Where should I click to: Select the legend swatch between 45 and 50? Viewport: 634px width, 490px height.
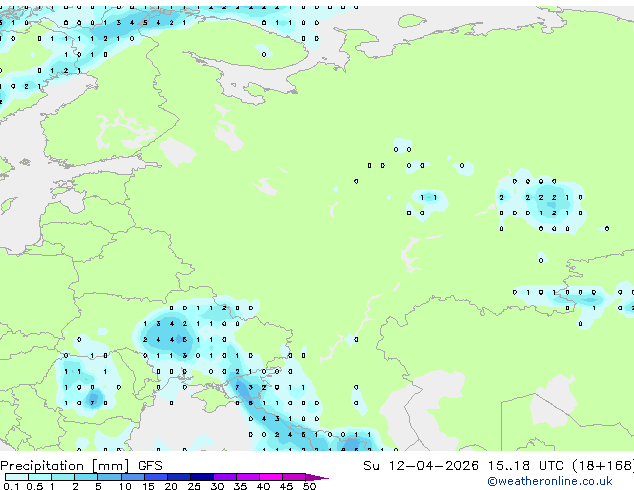tap(294, 477)
